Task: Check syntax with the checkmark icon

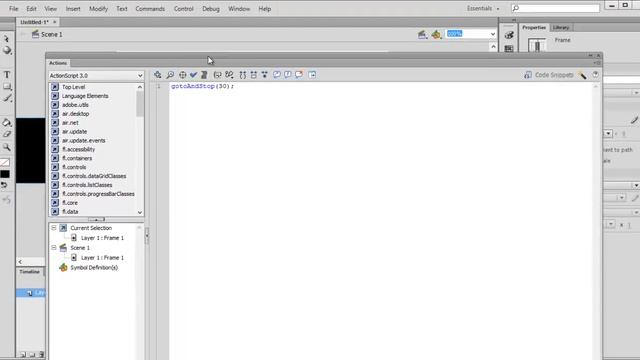Action: [193, 75]
